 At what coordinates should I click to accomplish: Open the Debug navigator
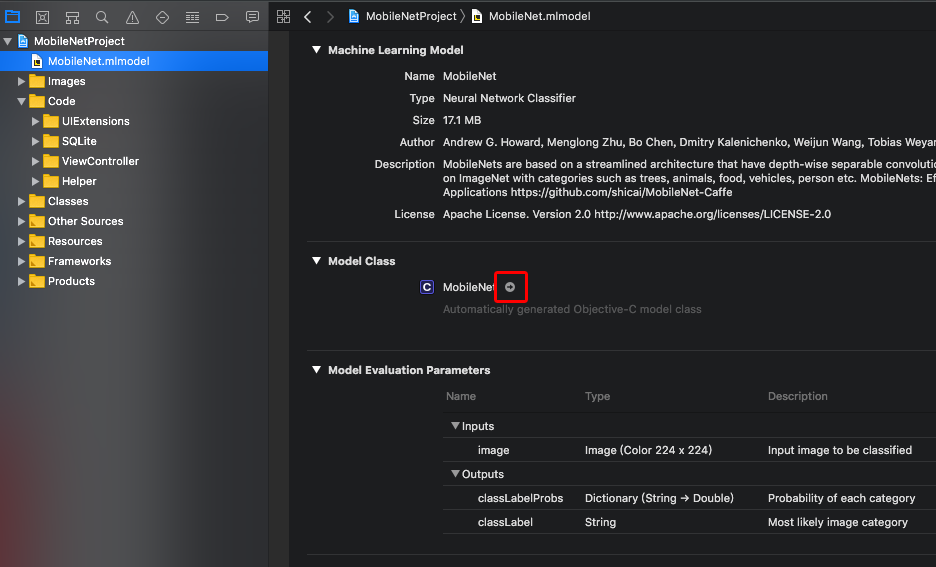coord(192,17)
